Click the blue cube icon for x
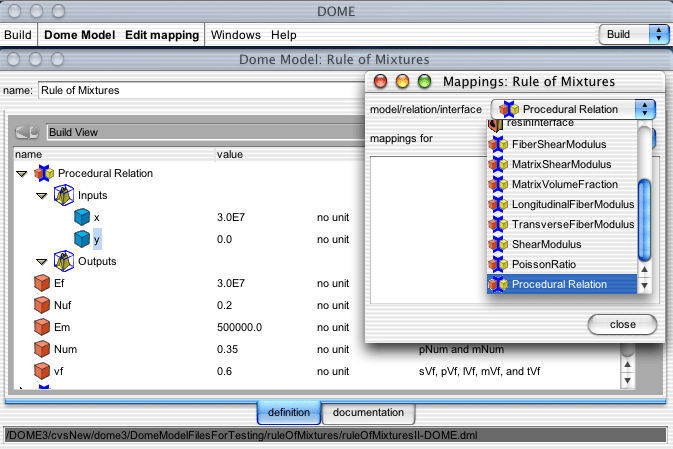 [82, 217]
